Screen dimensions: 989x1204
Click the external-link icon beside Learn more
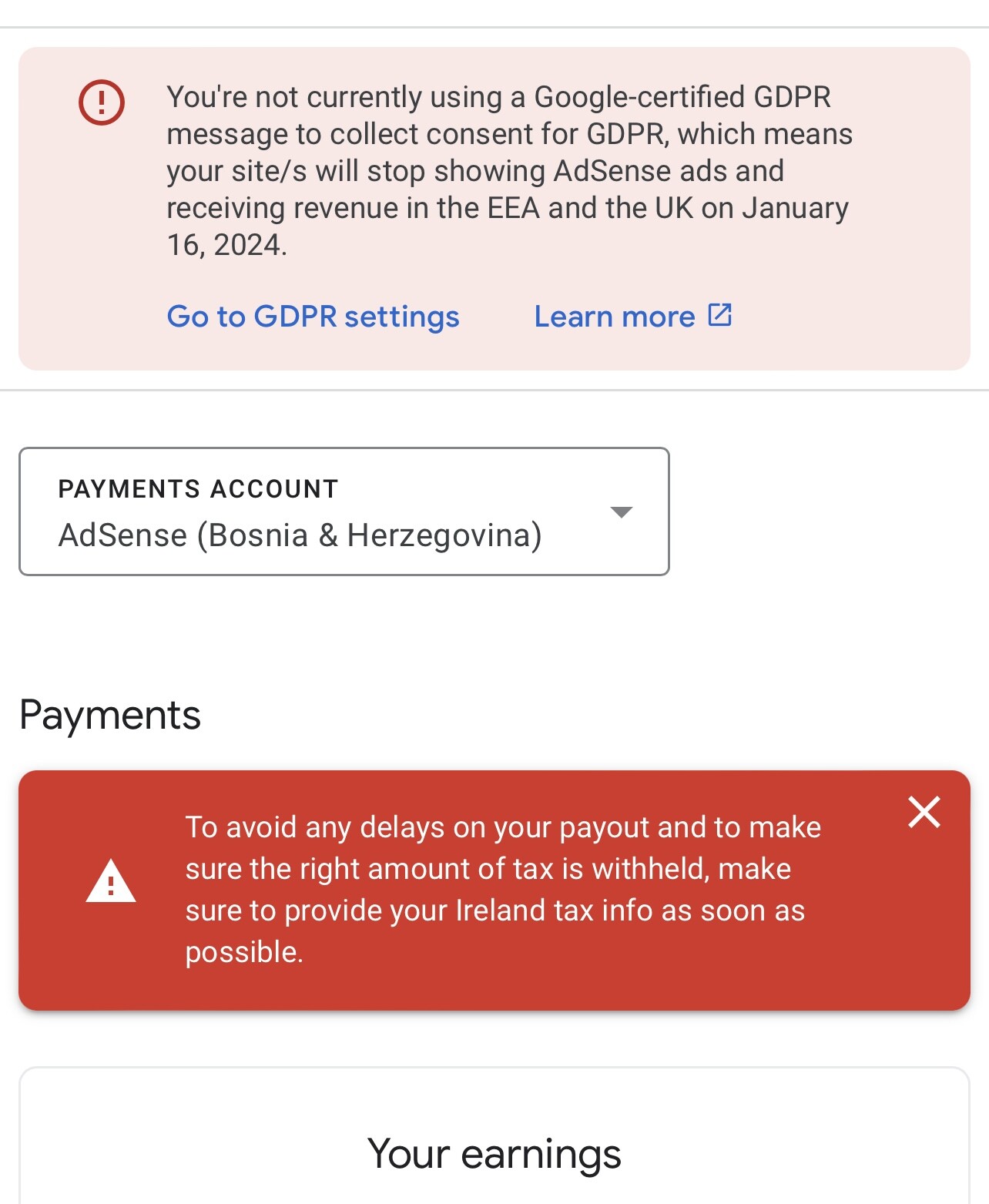[719, 315]
